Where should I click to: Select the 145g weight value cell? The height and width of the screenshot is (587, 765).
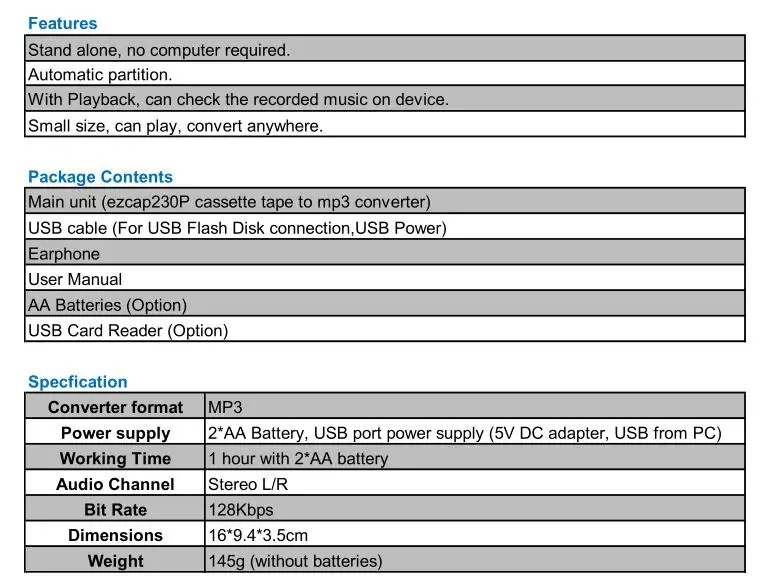pyautogui.click(x=475, y=560)
